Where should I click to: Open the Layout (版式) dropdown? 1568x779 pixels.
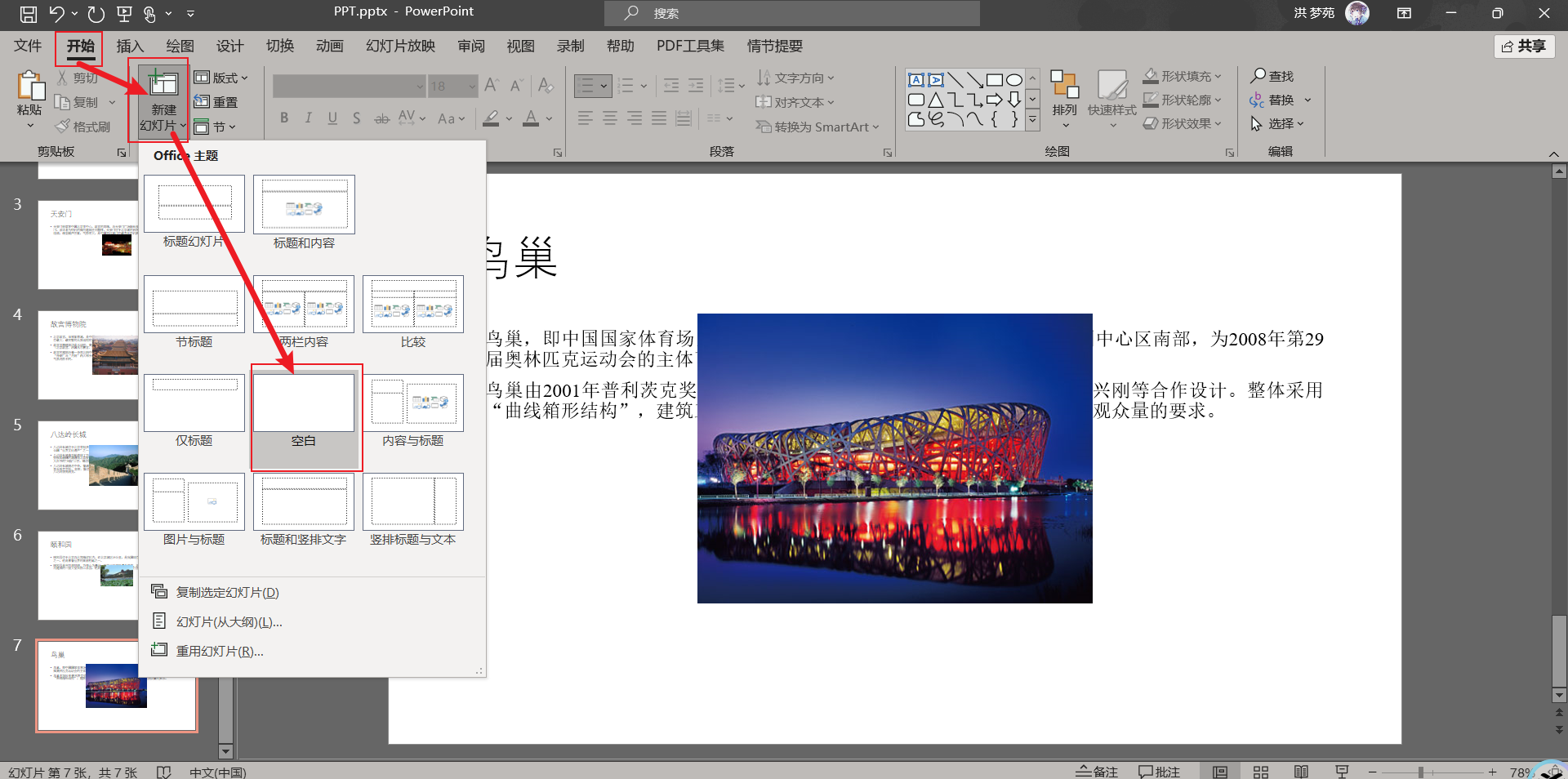tap(220, 78)
